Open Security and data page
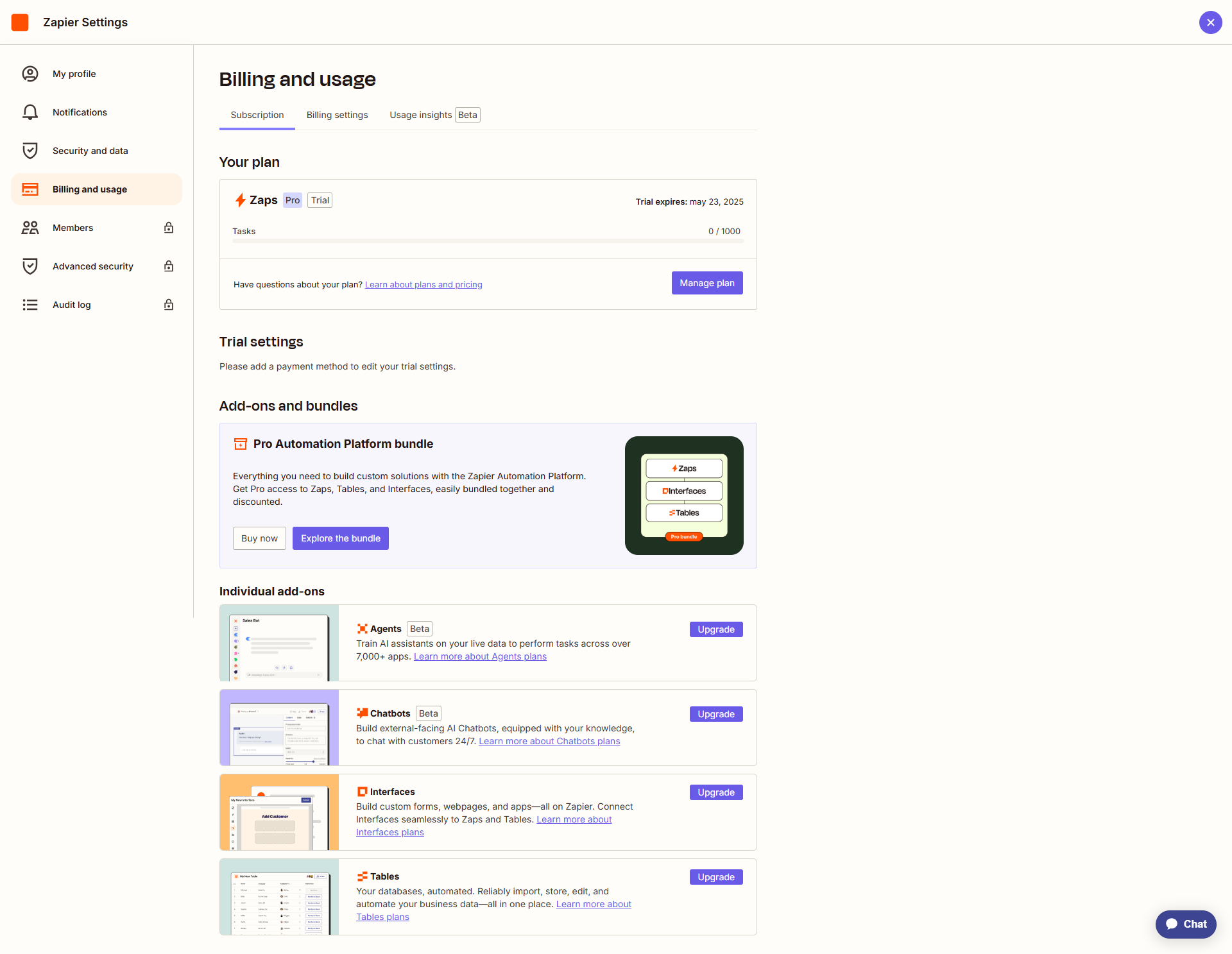This screenshot has height=954, width=1232. tap(96, 151)
